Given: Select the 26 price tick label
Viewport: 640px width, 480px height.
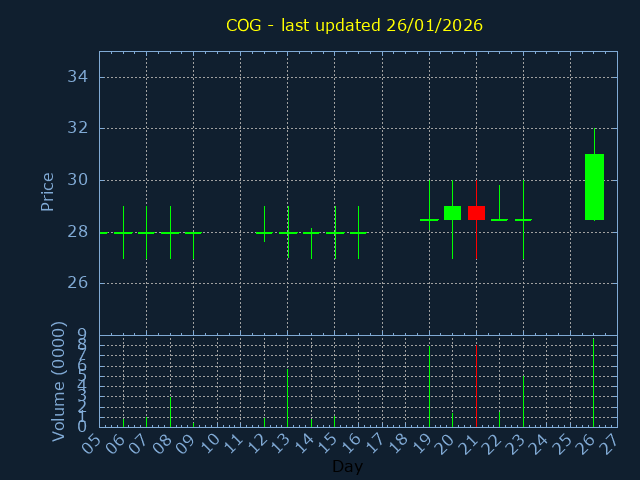Looking at the screenshot, I should coord(79,283).
